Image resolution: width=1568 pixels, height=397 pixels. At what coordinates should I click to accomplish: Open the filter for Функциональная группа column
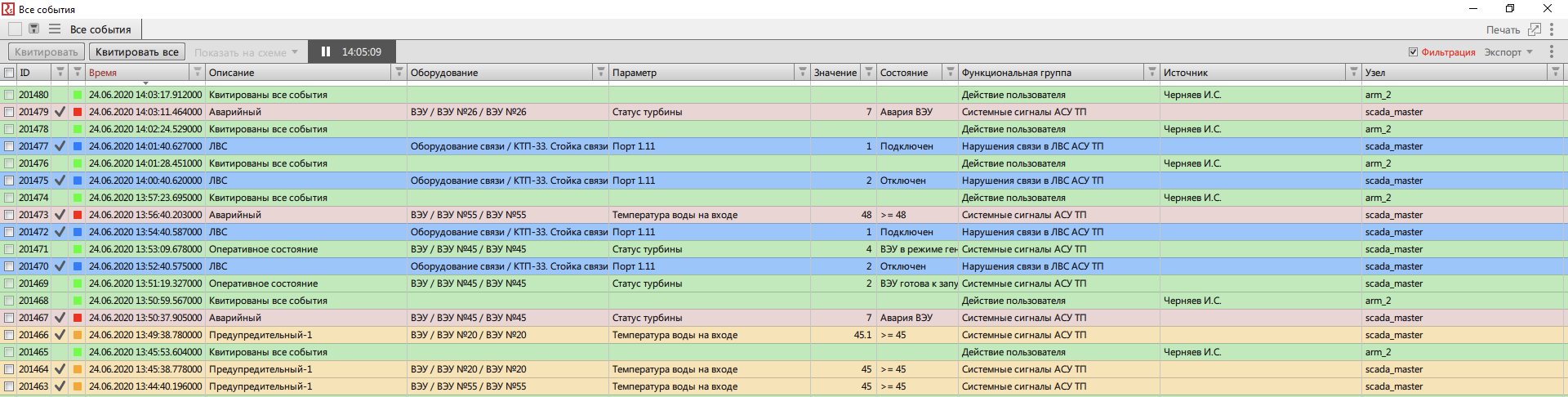click(x=1151, y=72)
